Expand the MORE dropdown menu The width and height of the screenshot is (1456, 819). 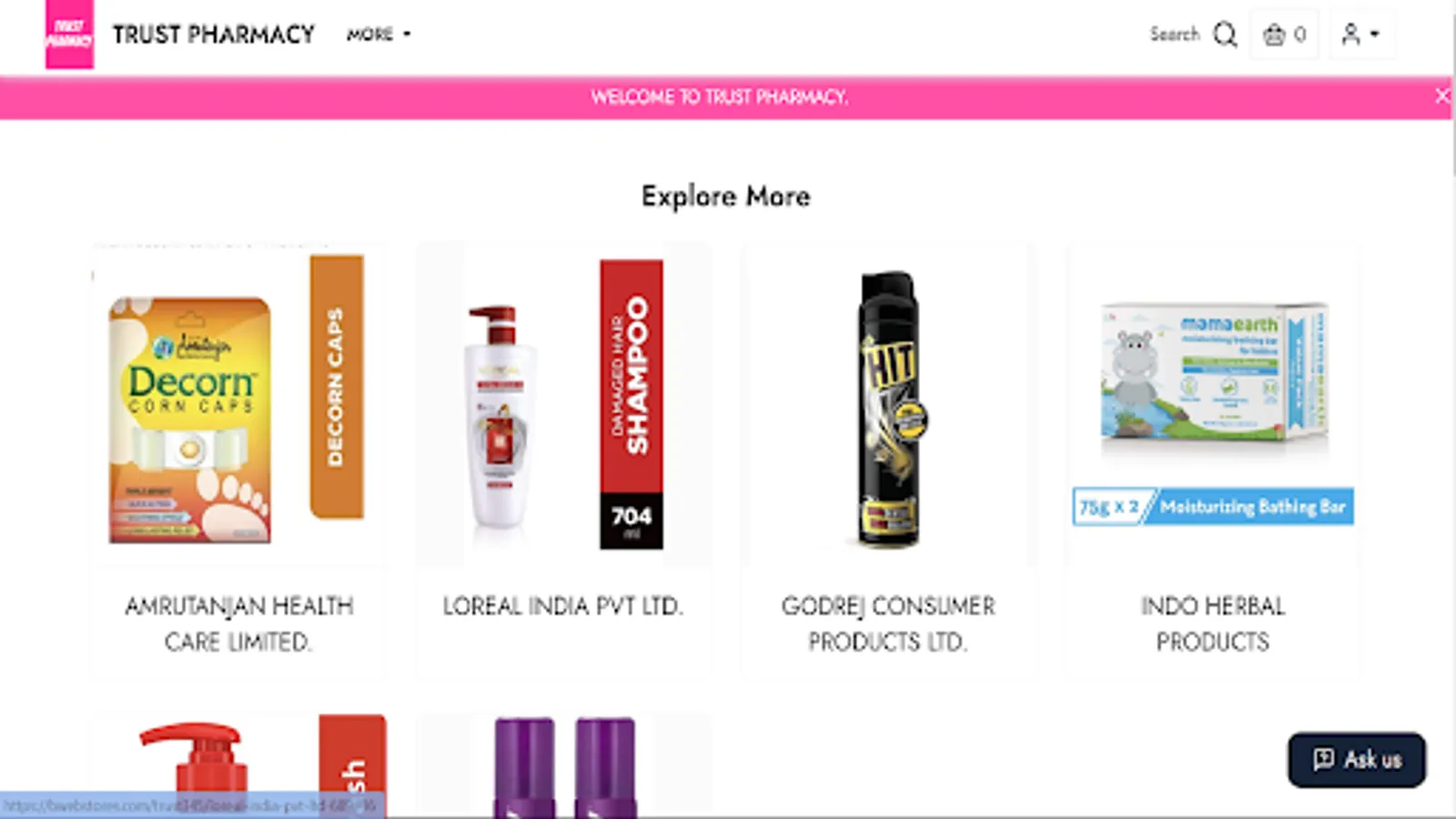379,35
